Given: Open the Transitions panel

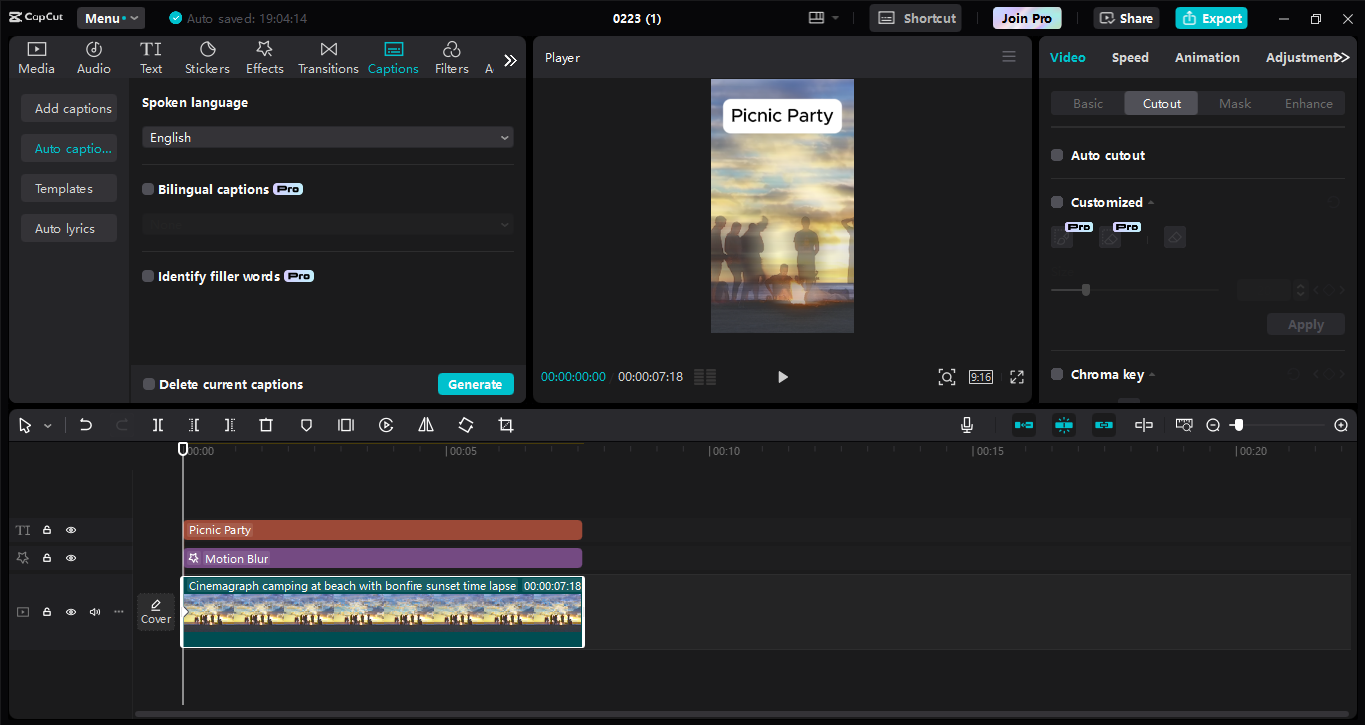Looking at the screenshot, I should point(328,55).
